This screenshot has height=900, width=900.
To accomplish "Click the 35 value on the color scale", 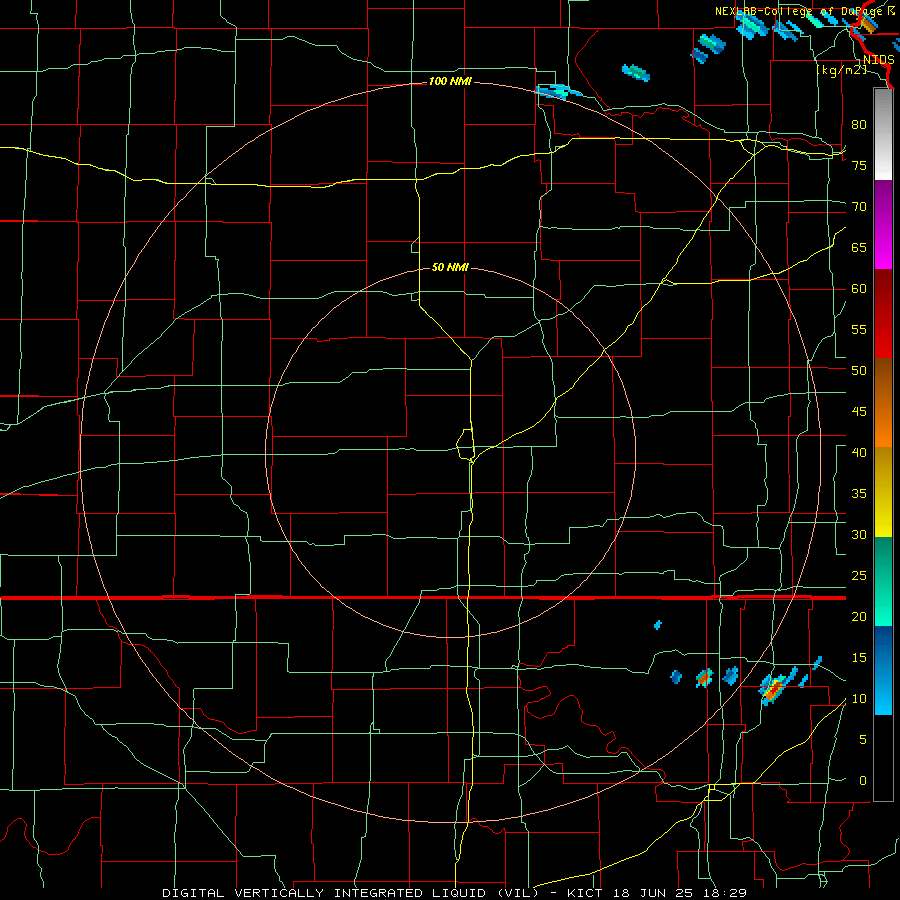I will pyautogui.click(x=859, y=494).
